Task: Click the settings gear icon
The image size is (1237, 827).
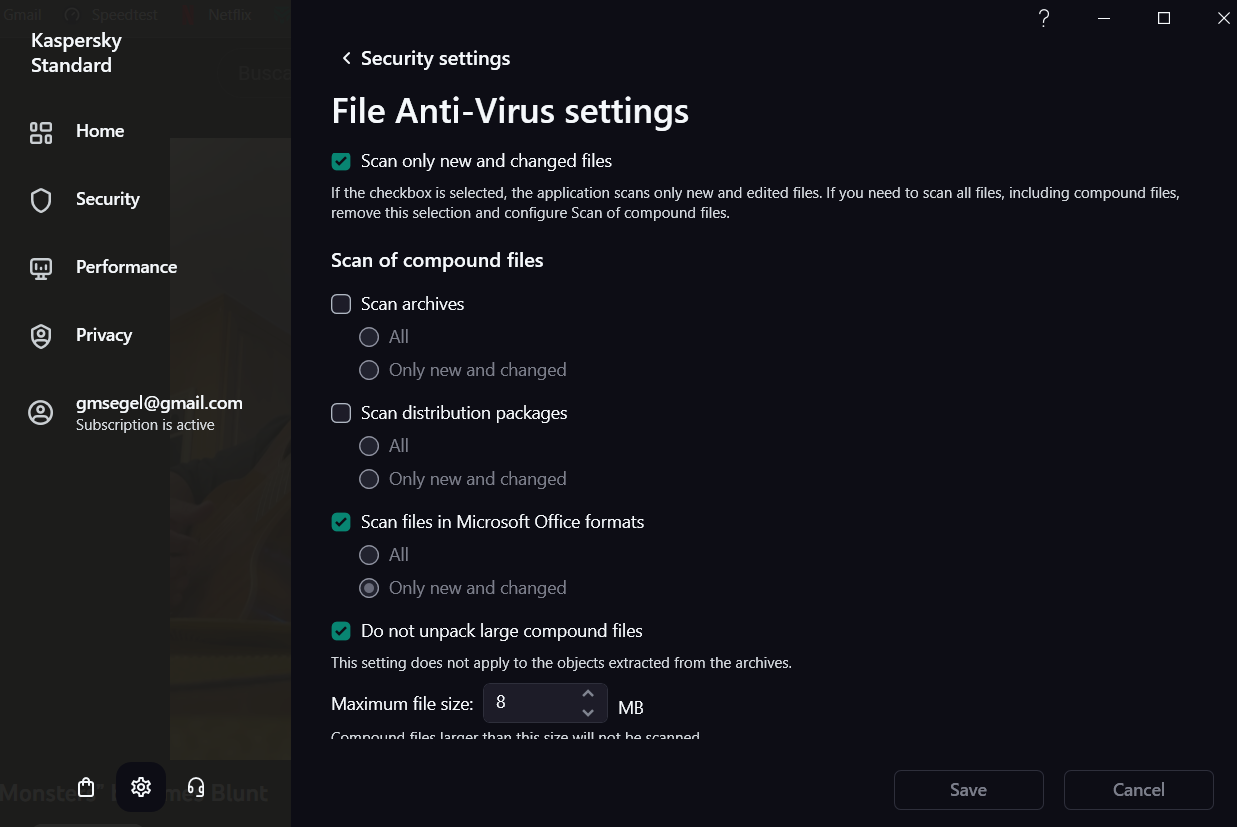Action: (x=141, y=787)
